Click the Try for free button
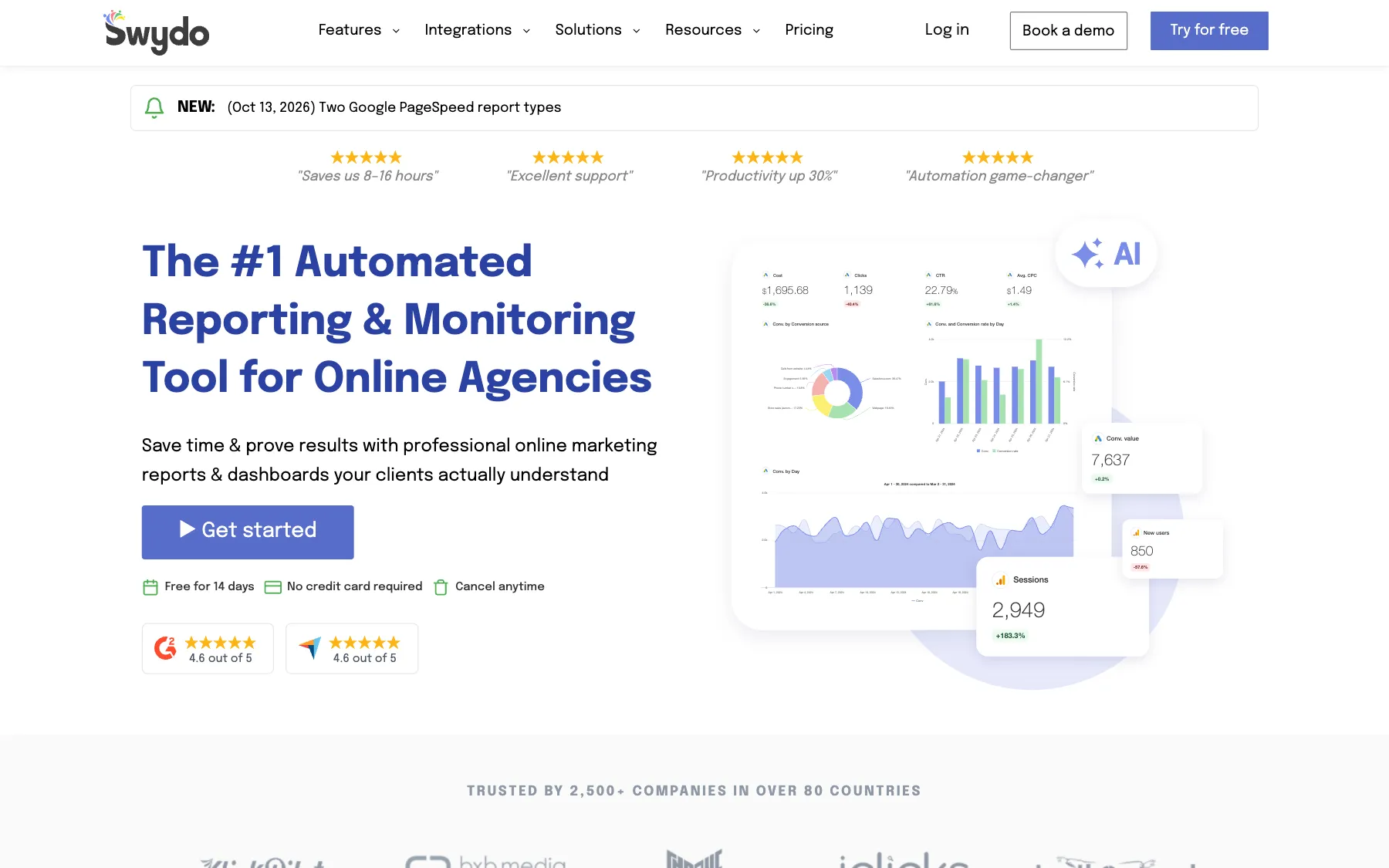 point(1209,31)
